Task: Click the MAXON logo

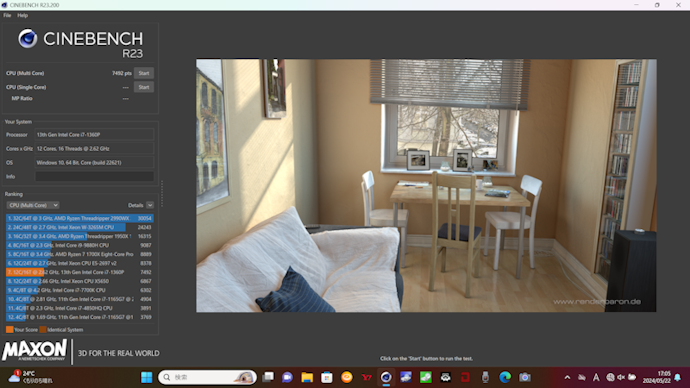Action: tap(34, 351)
